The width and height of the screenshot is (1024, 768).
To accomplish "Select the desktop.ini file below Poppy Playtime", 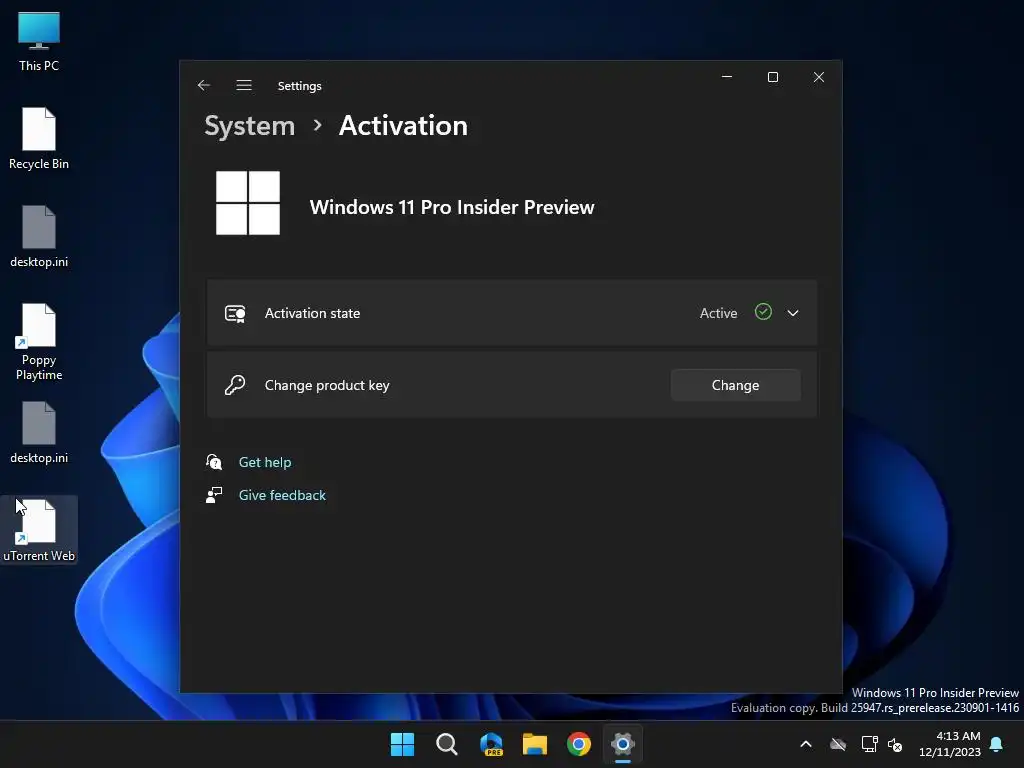I will click(39, 433).
